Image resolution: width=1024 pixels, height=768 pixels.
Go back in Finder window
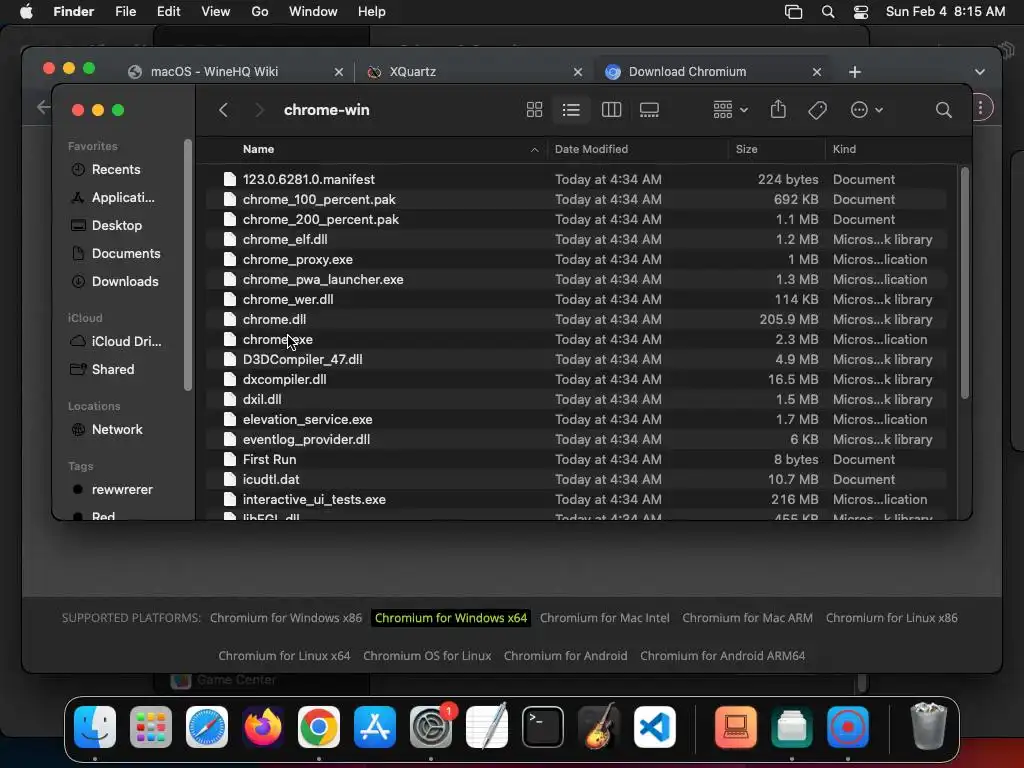tap(223, 110)
